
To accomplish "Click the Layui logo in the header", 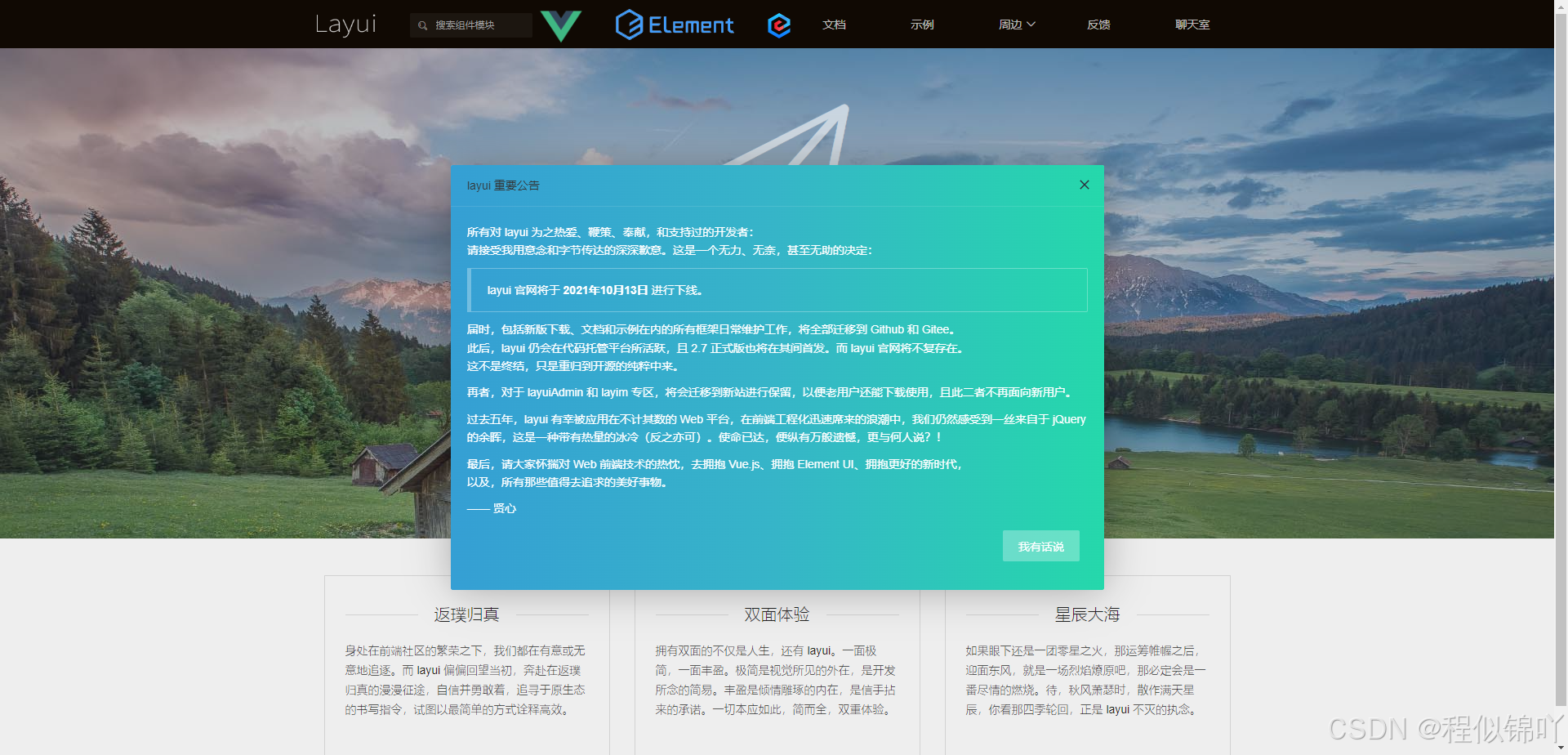I will point(345,25).
